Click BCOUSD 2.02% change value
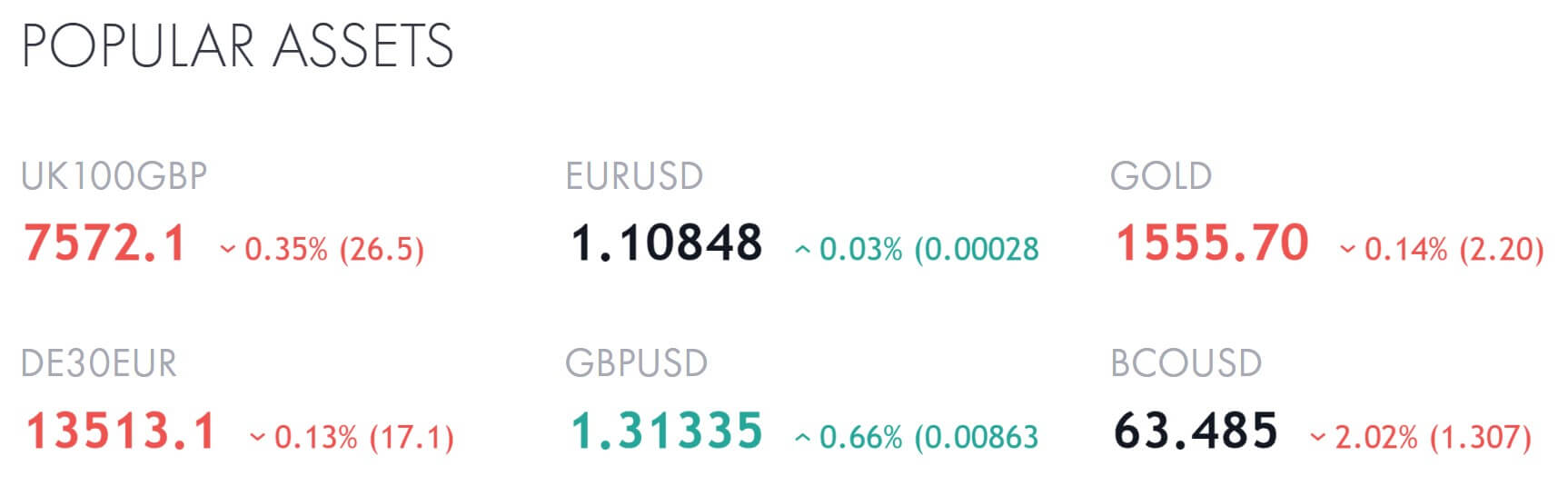1568x486 pixels. (1375, 439)
